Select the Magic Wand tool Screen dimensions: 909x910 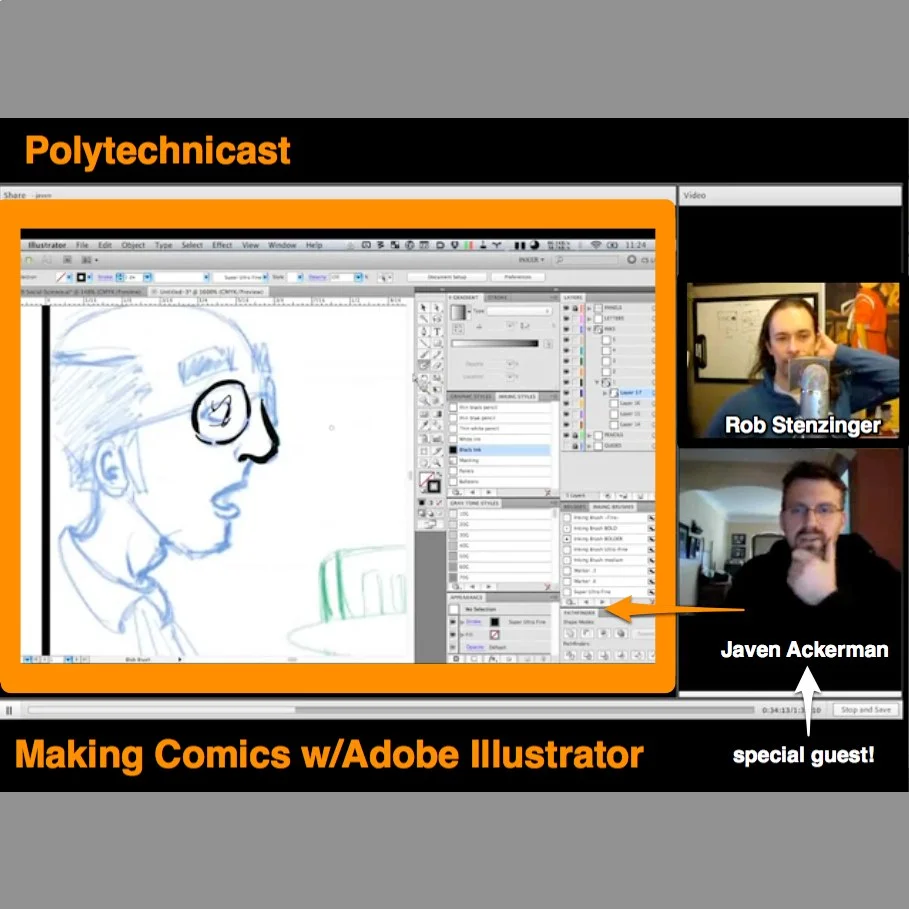tap(423, 319)
